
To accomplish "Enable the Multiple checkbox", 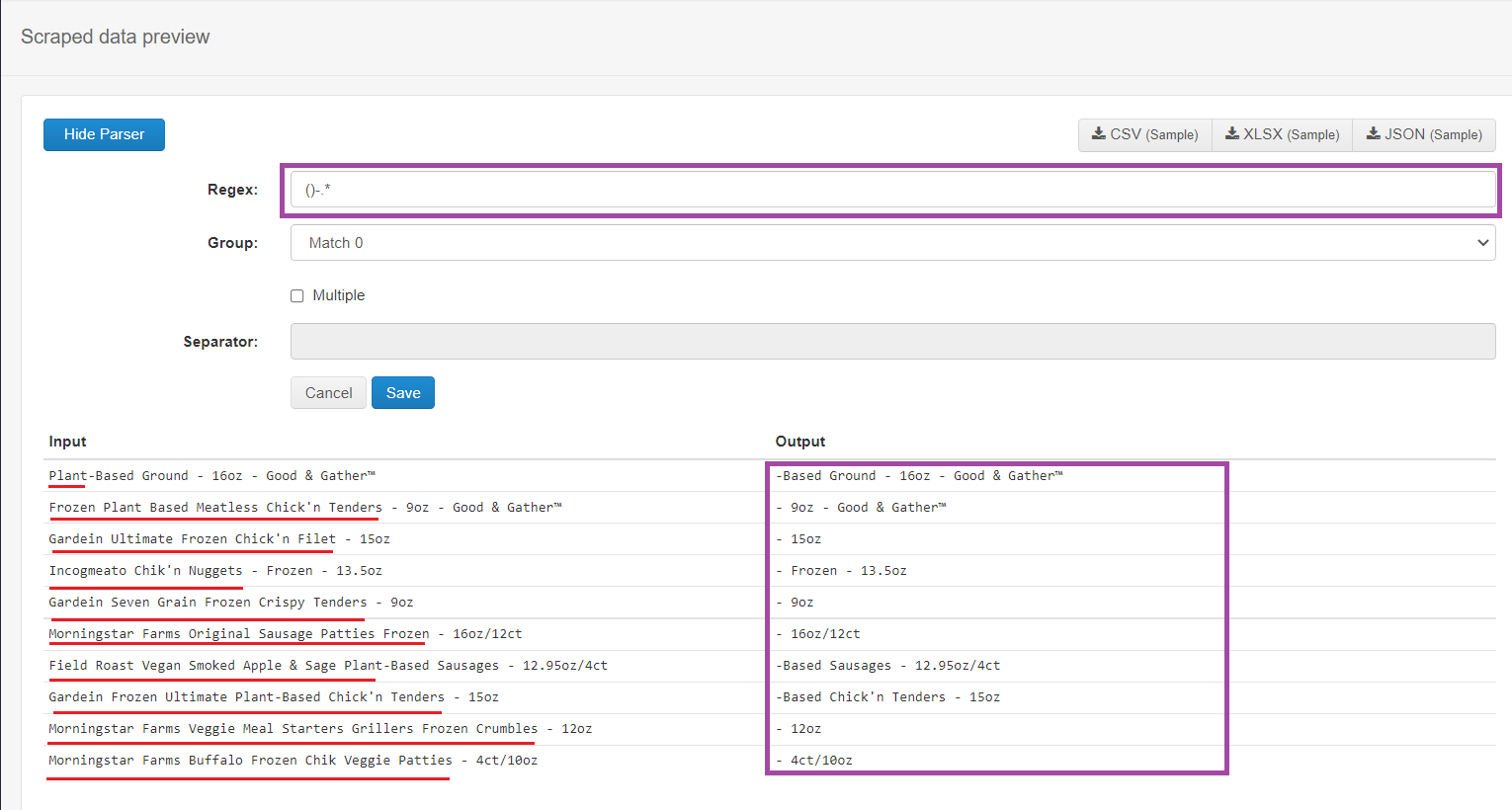I will pyautogui.click(x=297, y=296).
